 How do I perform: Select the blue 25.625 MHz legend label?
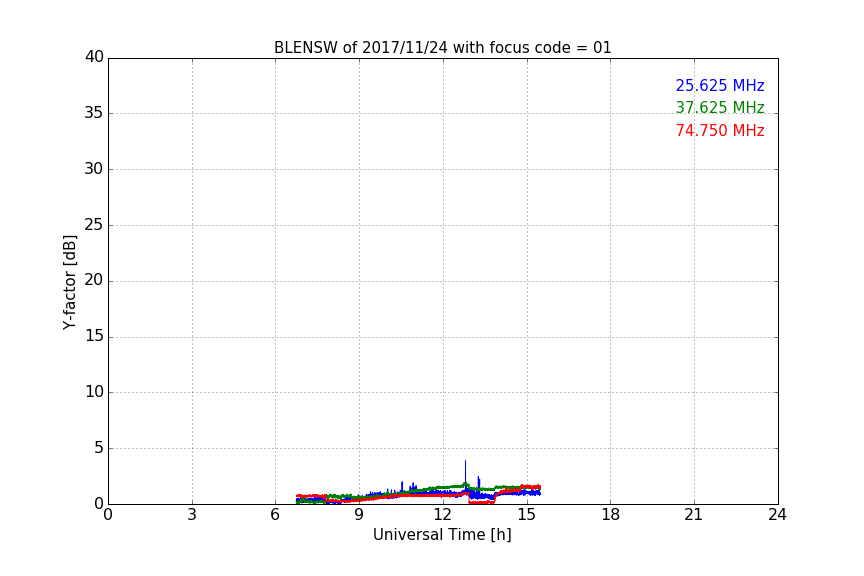coord(720,85)
